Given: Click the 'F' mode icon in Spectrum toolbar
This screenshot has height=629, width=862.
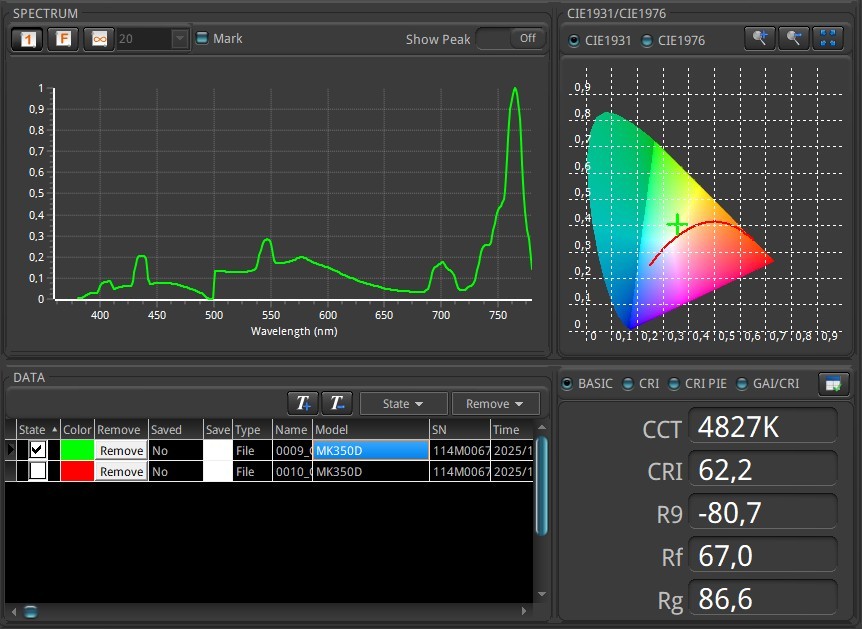Looking at the screenshot, I should point(64,39).
